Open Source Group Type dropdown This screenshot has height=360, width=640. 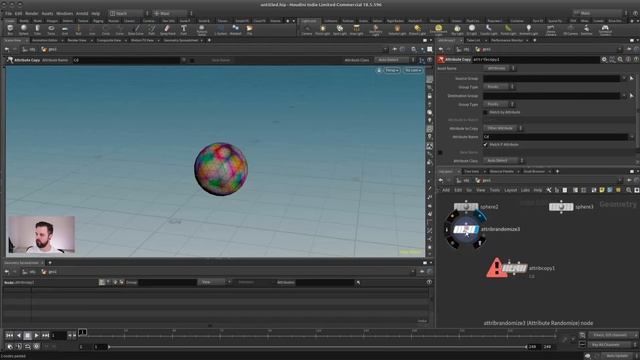point(498,87)
